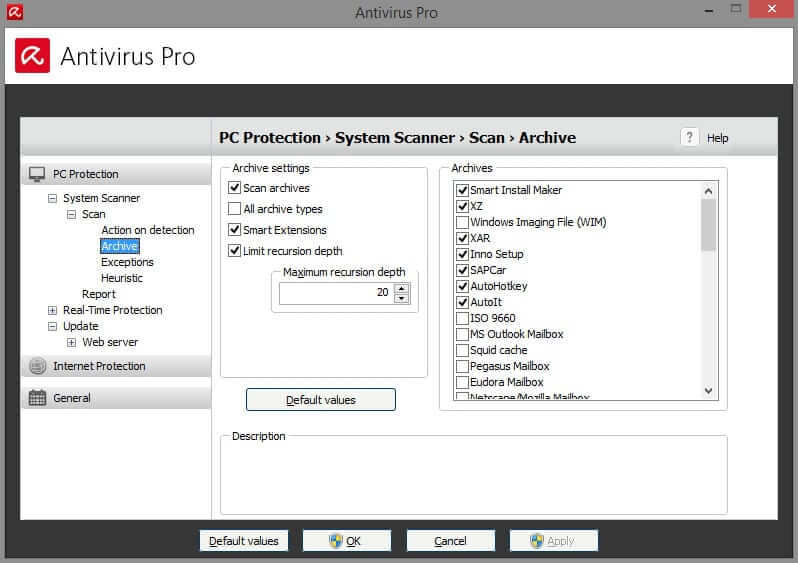The width and height of the screenshot is (798, 563).
Task: Toggle the XZ archive checkbox
Action: 462,206
